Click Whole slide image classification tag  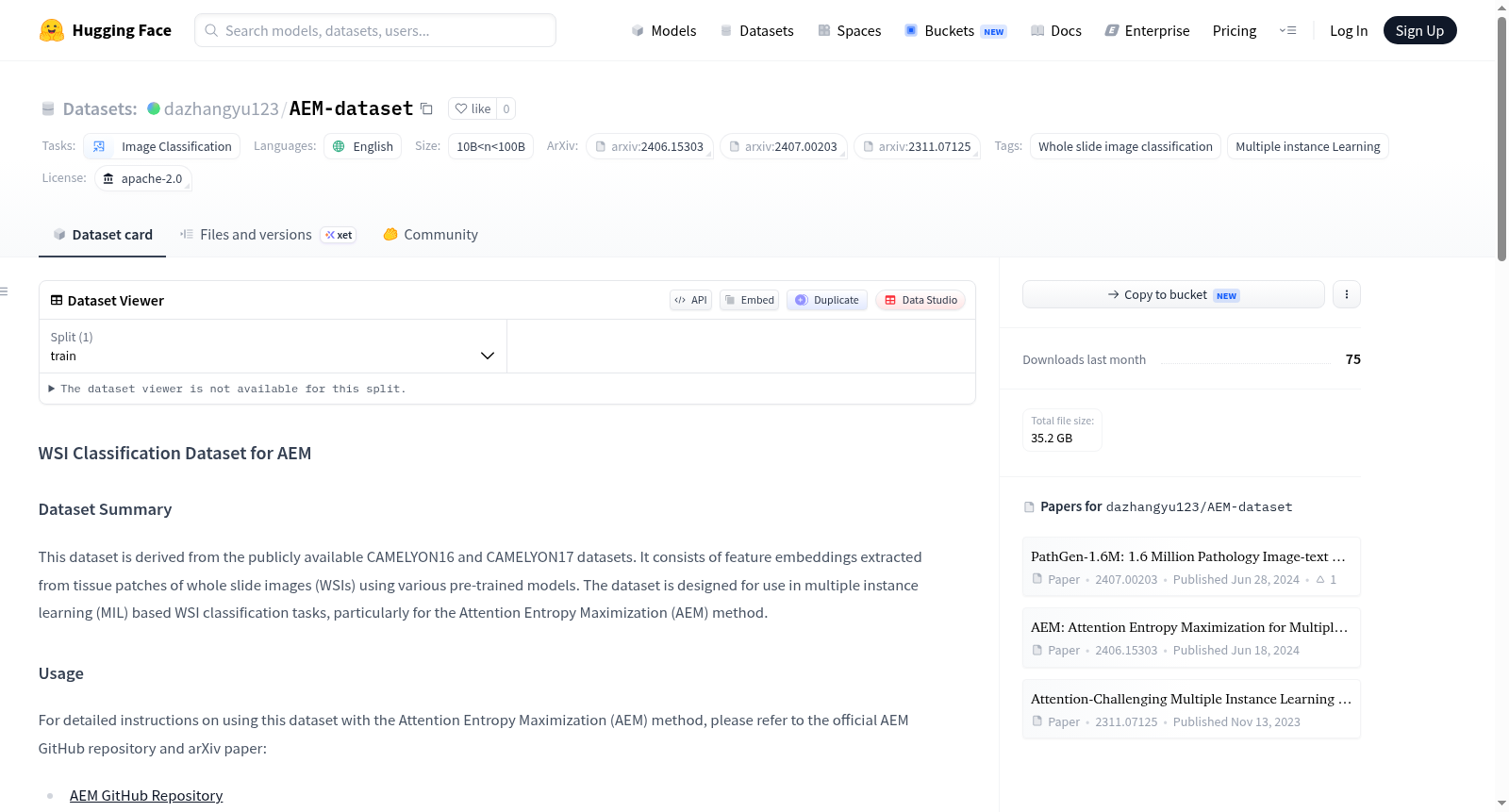pyautogui.click(x=1125, y=146)
